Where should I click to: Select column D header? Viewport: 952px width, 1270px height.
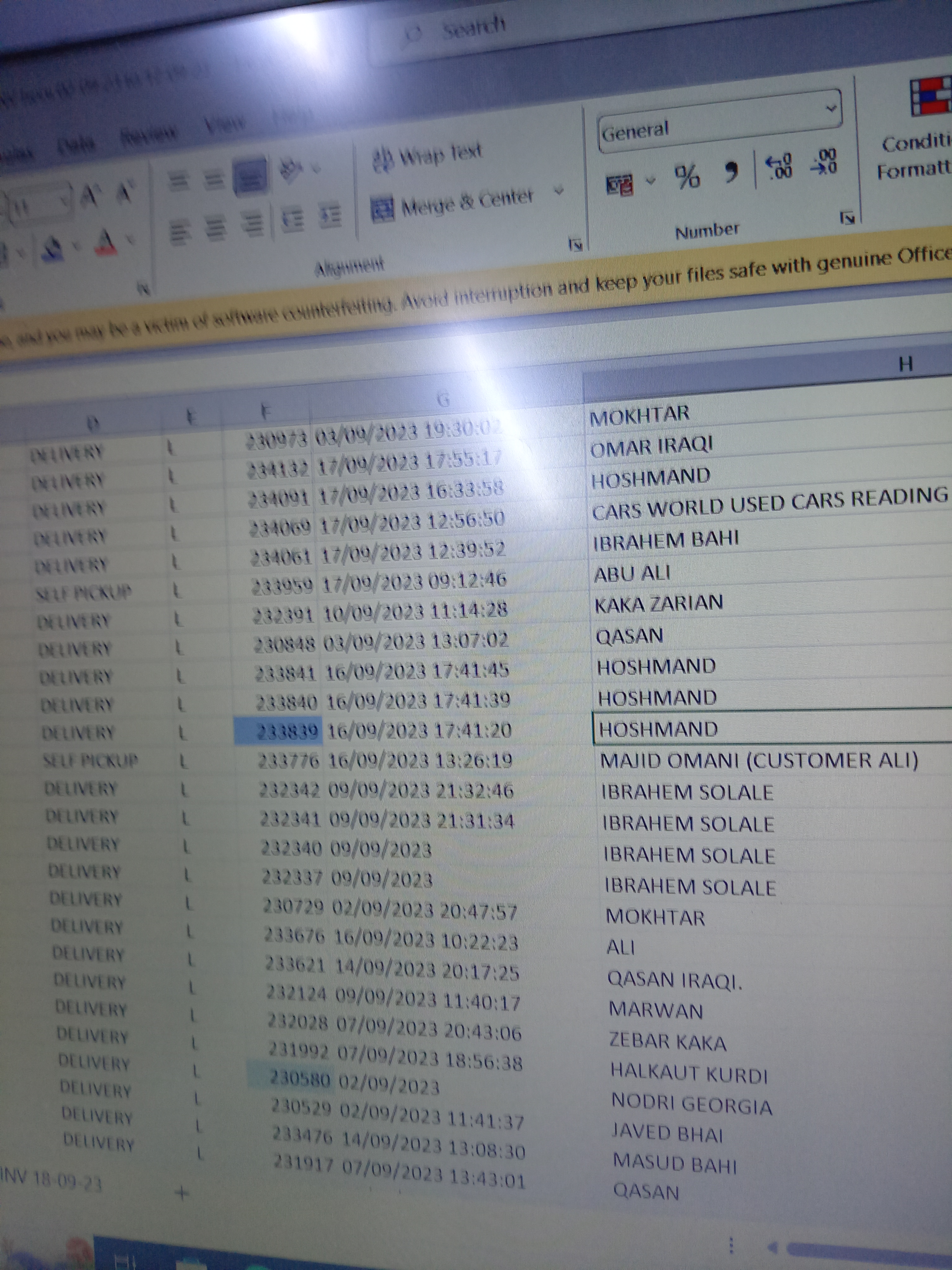click(x=92, y=424)
